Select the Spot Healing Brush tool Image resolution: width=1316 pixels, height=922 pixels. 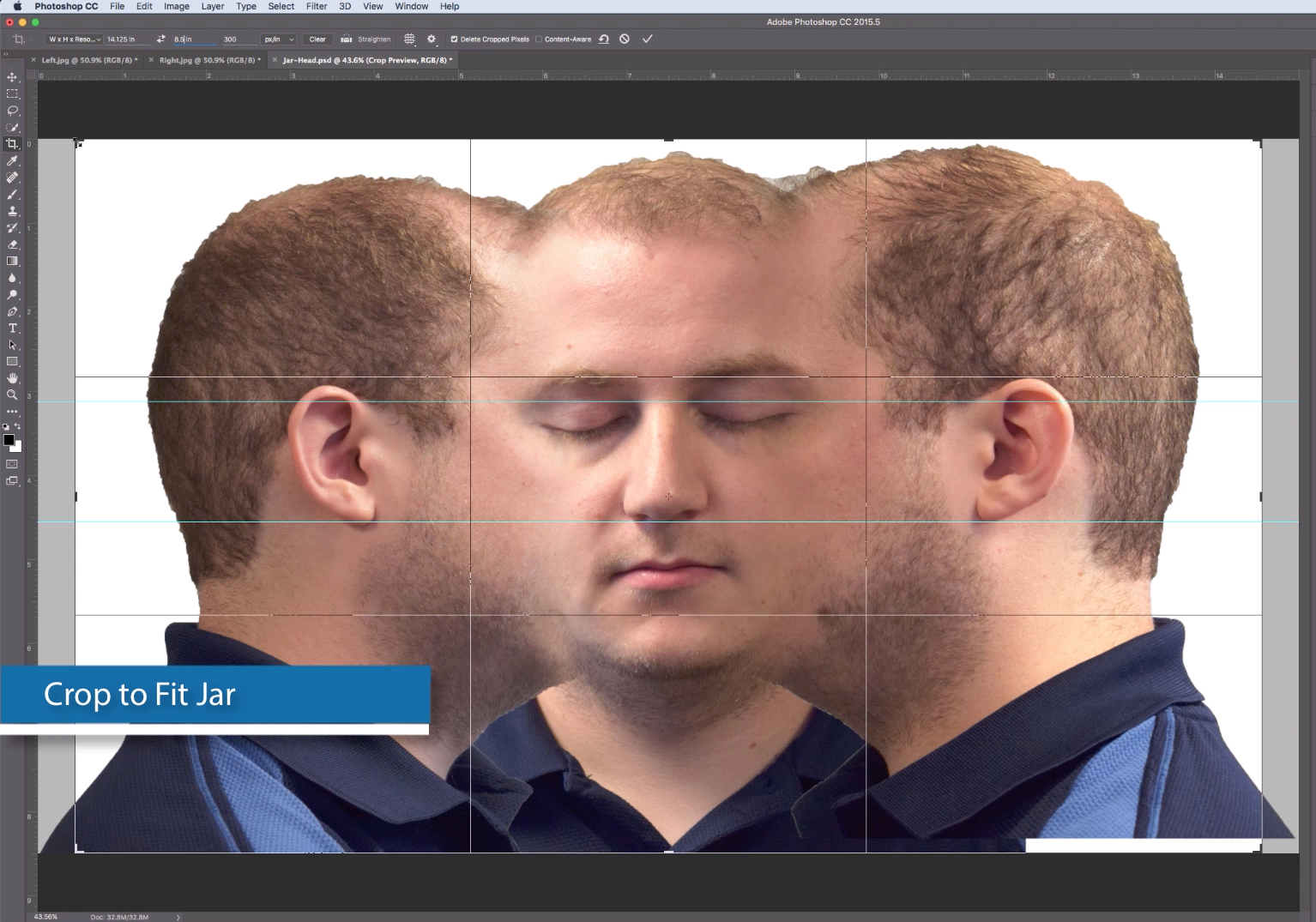click(12, 178)
